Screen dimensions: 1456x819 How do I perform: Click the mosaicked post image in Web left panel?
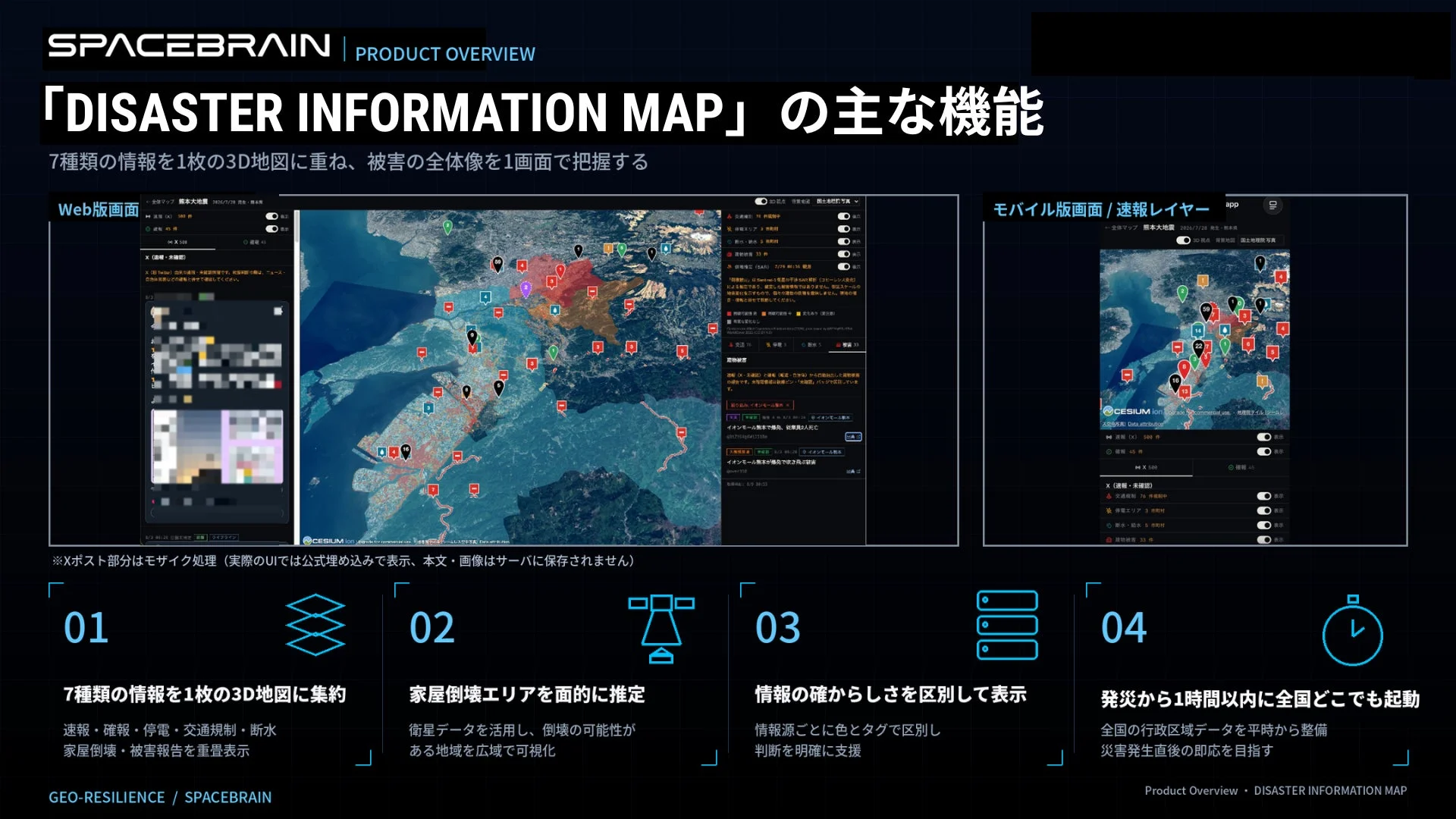tap(218, 447)
